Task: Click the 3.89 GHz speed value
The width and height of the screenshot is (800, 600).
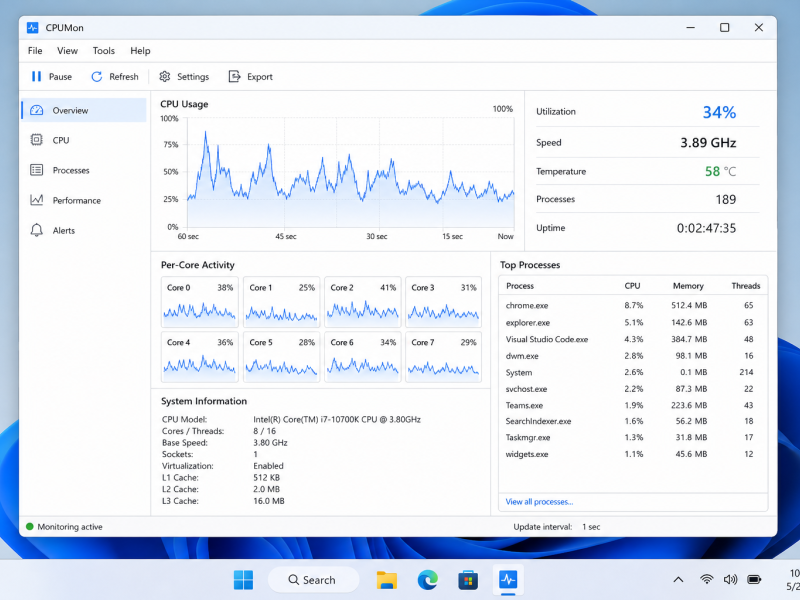Action: coord(708,142)
